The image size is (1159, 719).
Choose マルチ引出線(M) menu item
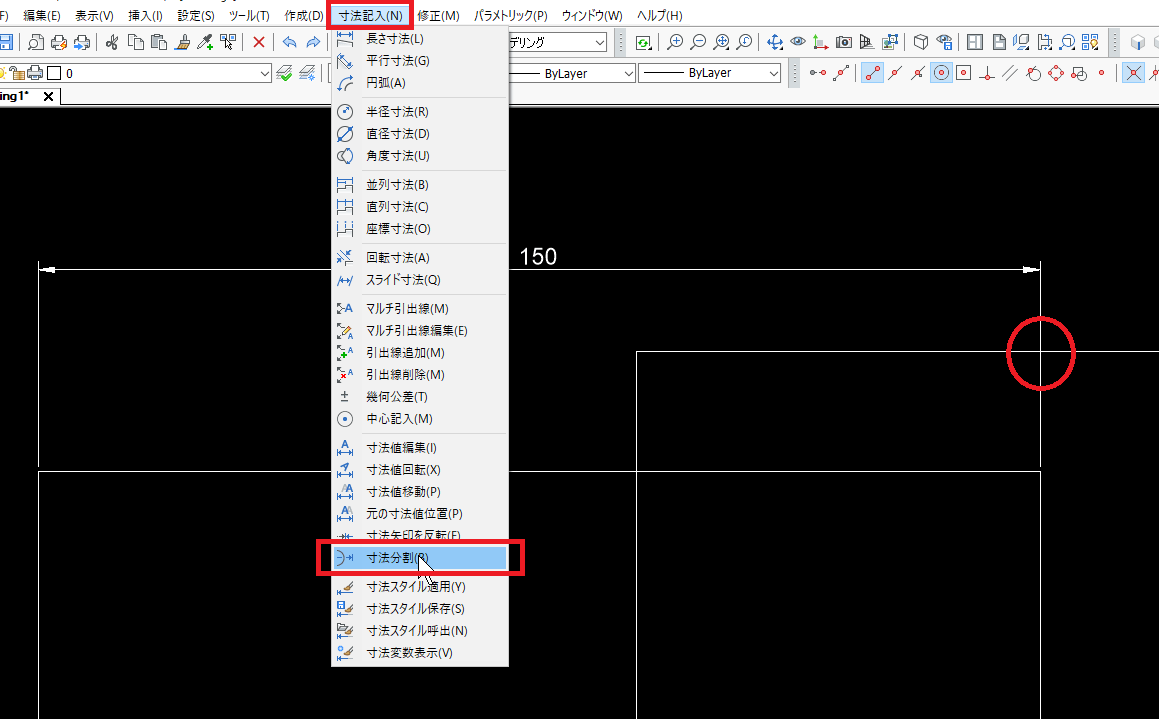[x=420, y=309]
